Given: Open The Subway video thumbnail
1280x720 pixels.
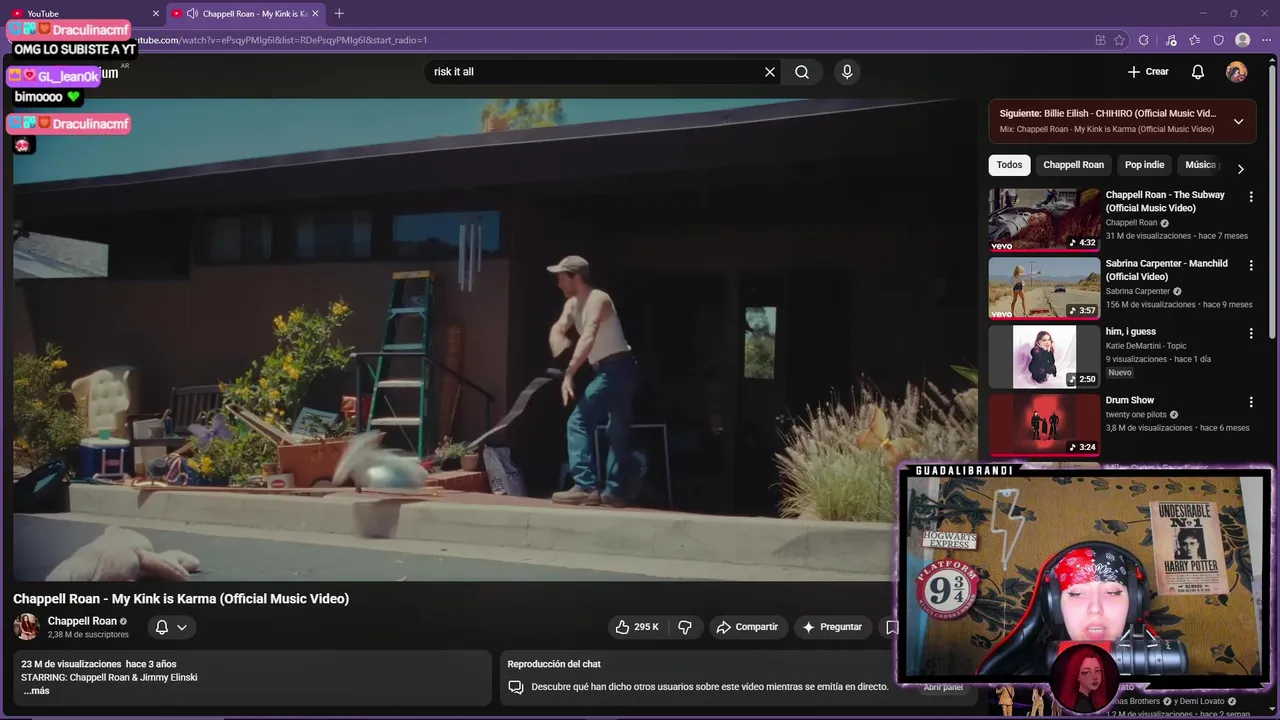Looking at the screenshot, I should 1044,220.
